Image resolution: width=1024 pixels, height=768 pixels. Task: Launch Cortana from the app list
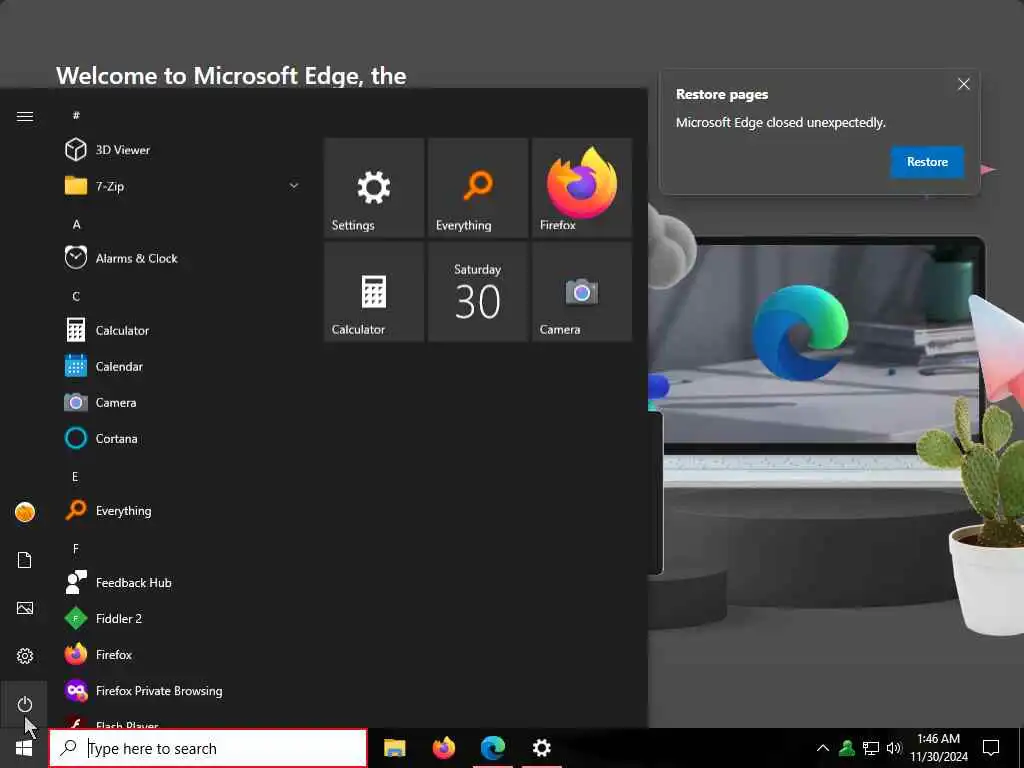(182, 438)
